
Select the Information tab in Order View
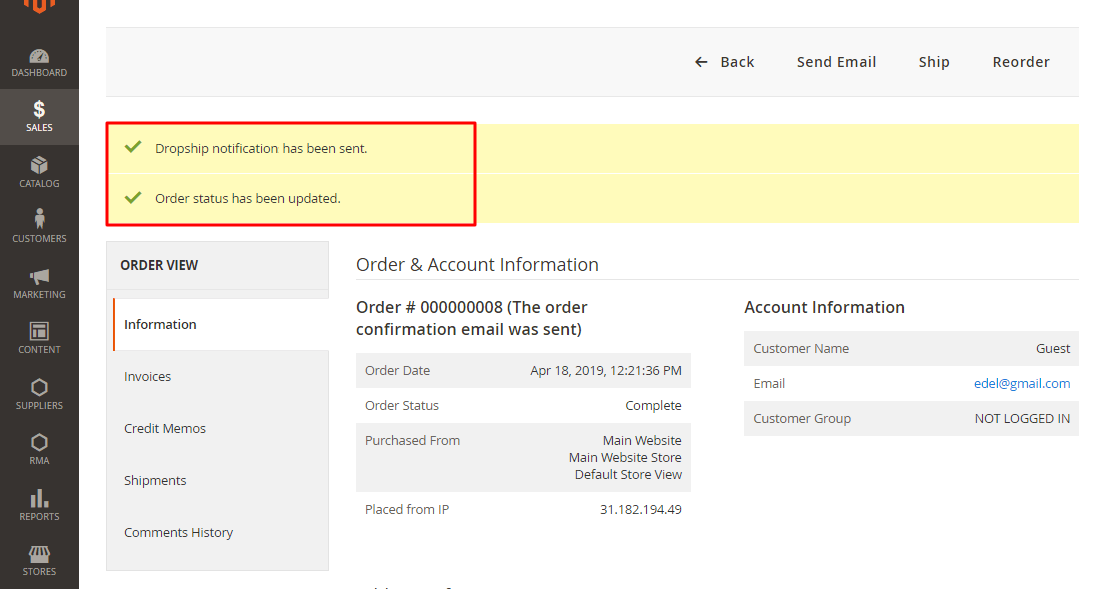click(160, 324)
